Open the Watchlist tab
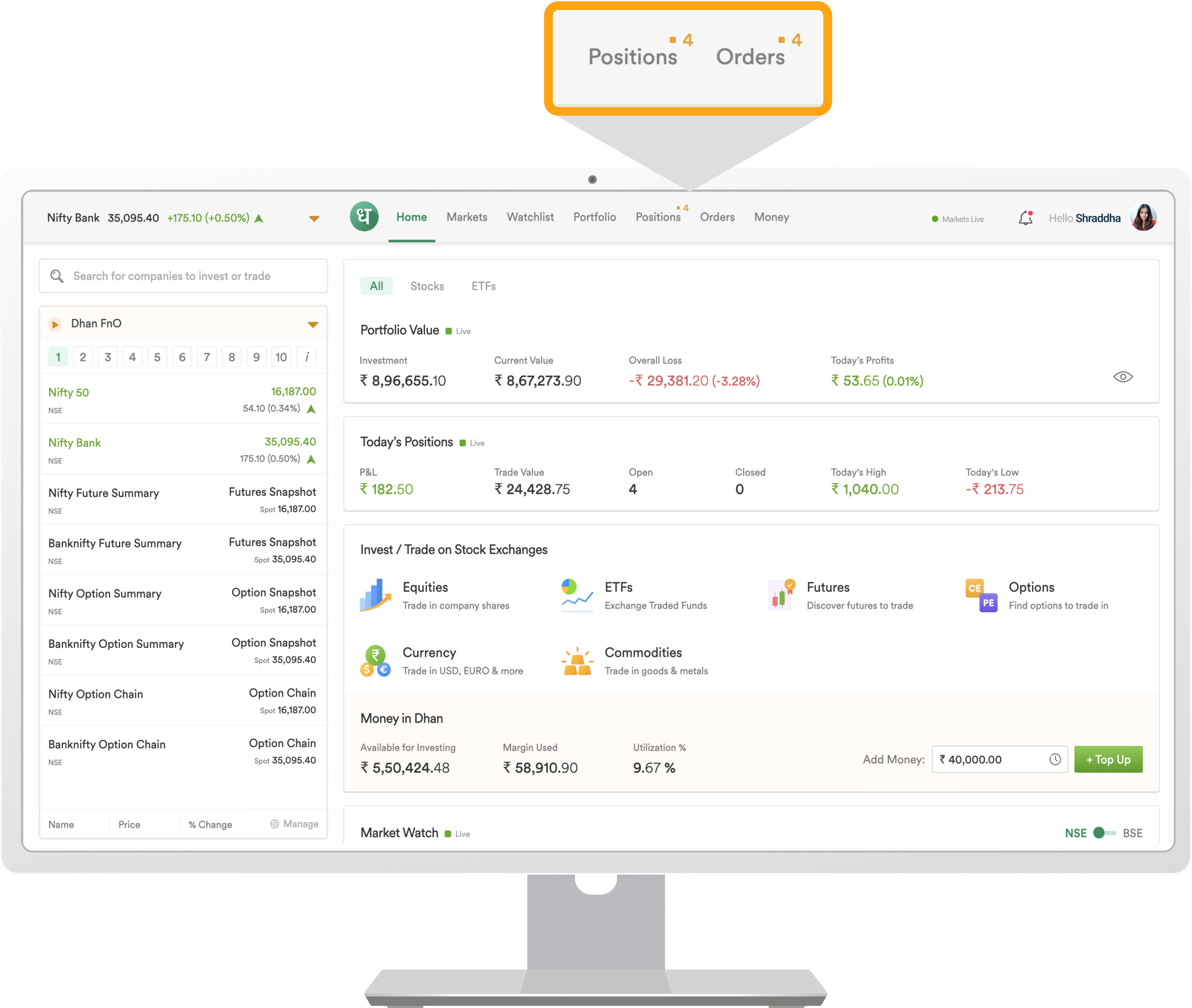1192x1008 pixels. click(531, 217)
